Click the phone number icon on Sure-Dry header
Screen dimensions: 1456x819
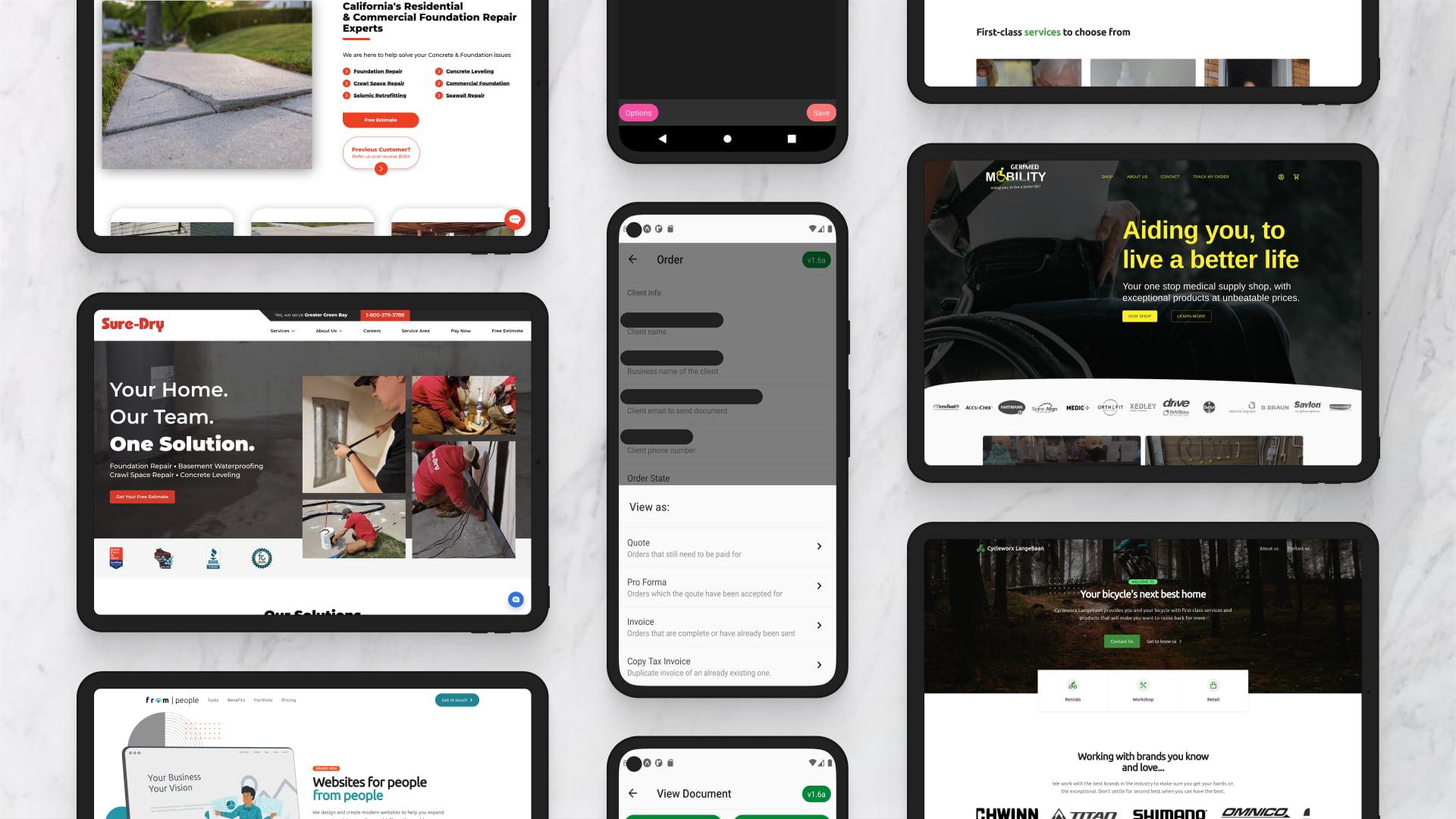384,314
